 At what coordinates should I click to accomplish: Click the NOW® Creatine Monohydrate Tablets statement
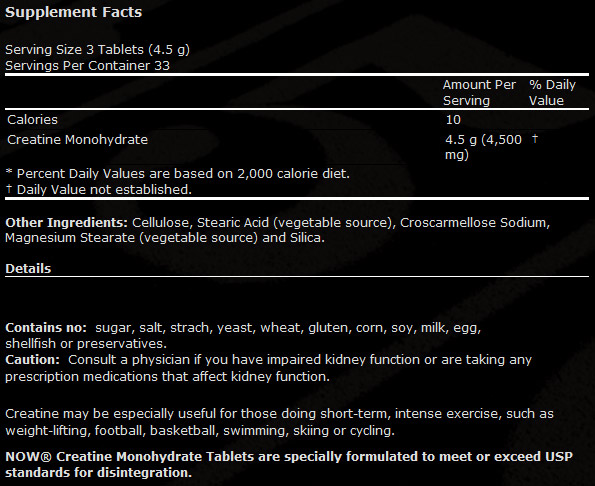[x=289, y=464]
